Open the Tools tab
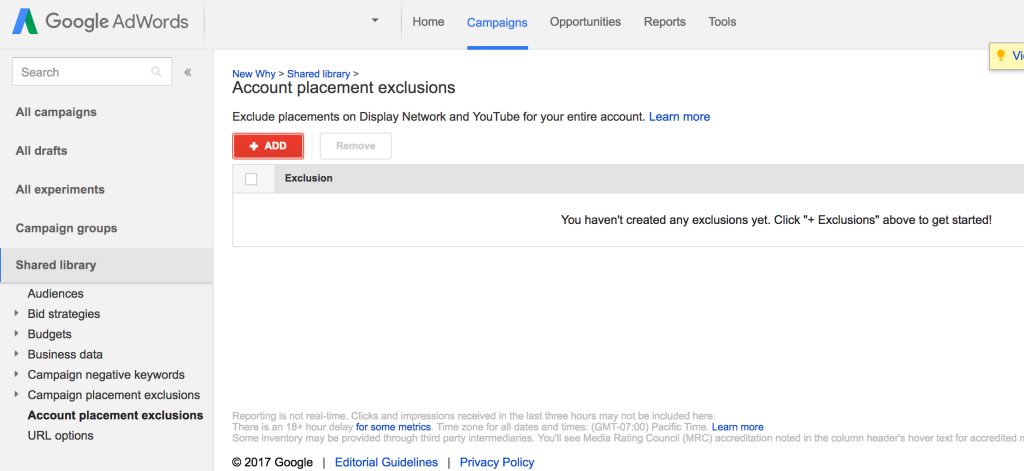 point(722,22)
